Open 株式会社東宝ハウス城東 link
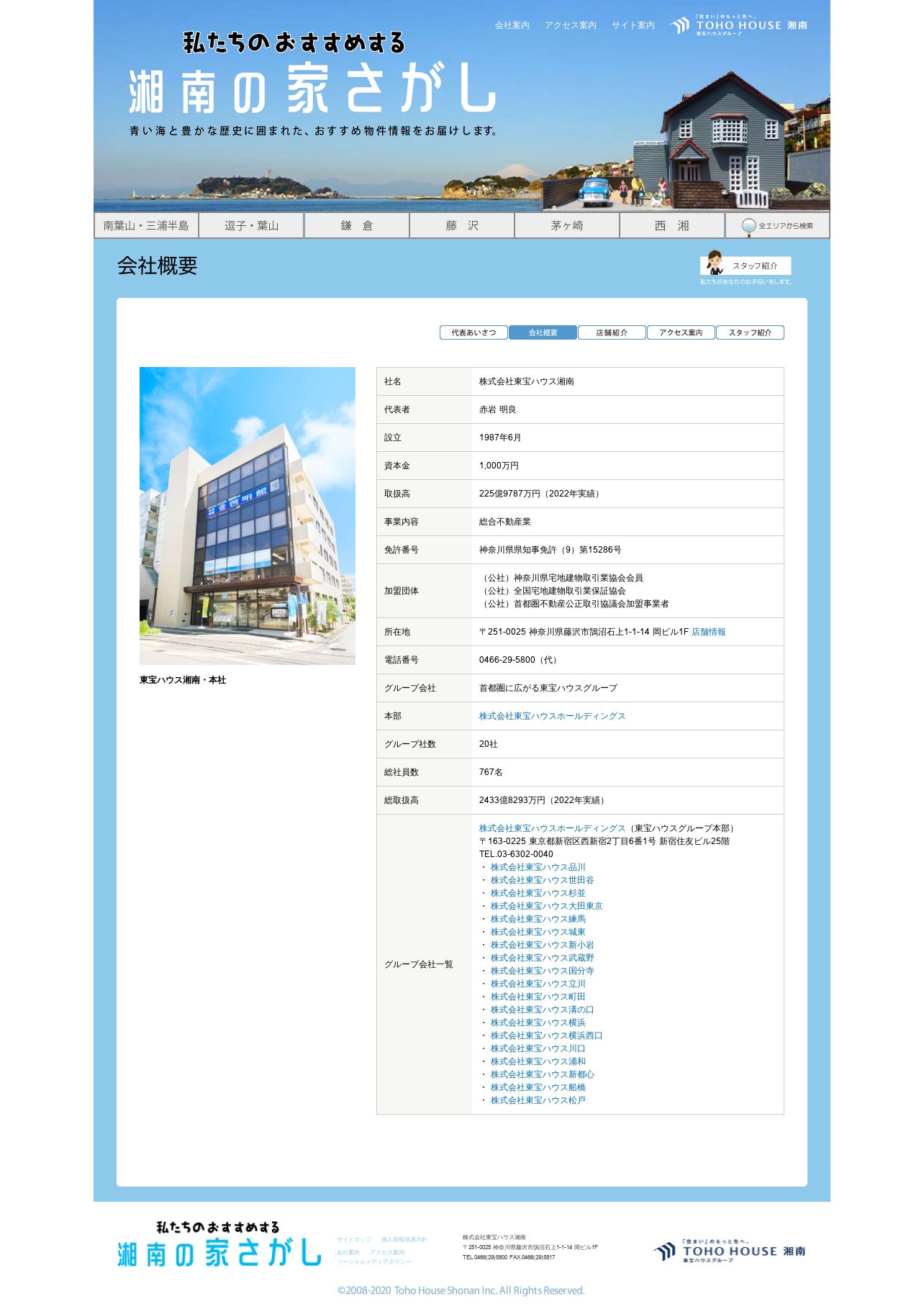Image resolution: width=924 pixels, height=1314 pixels. point(538,932)
